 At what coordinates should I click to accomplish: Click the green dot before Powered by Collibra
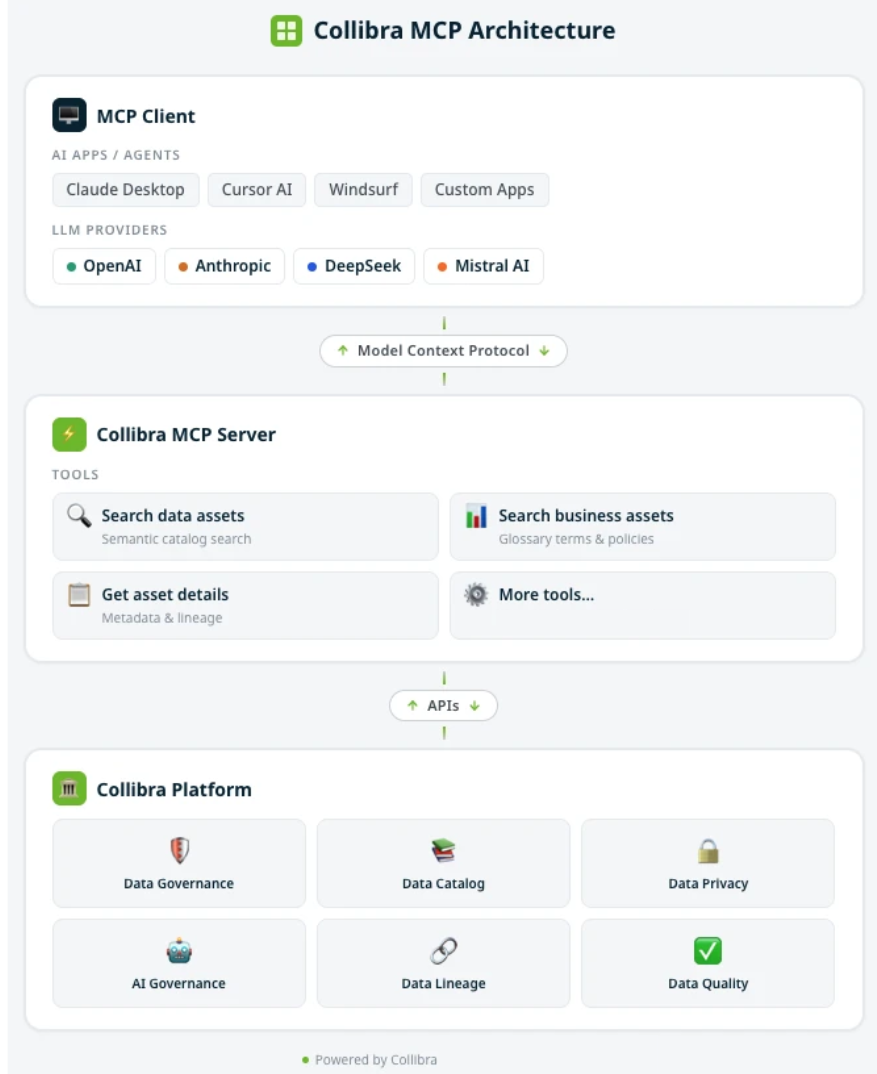pos(306,1060)
